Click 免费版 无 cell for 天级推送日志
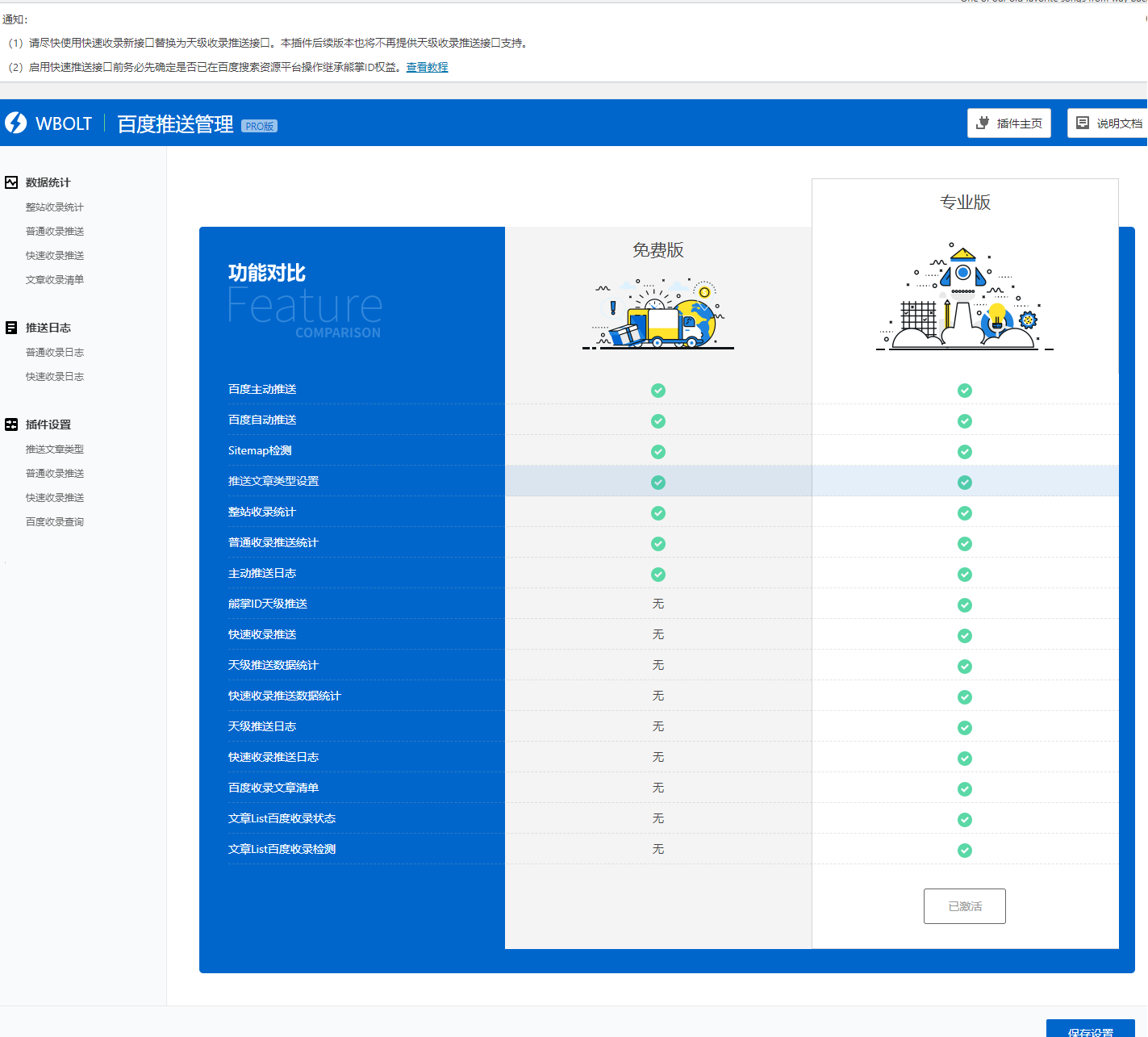The width and height of the screenshot is (1148, 1037). pos(658,726)
